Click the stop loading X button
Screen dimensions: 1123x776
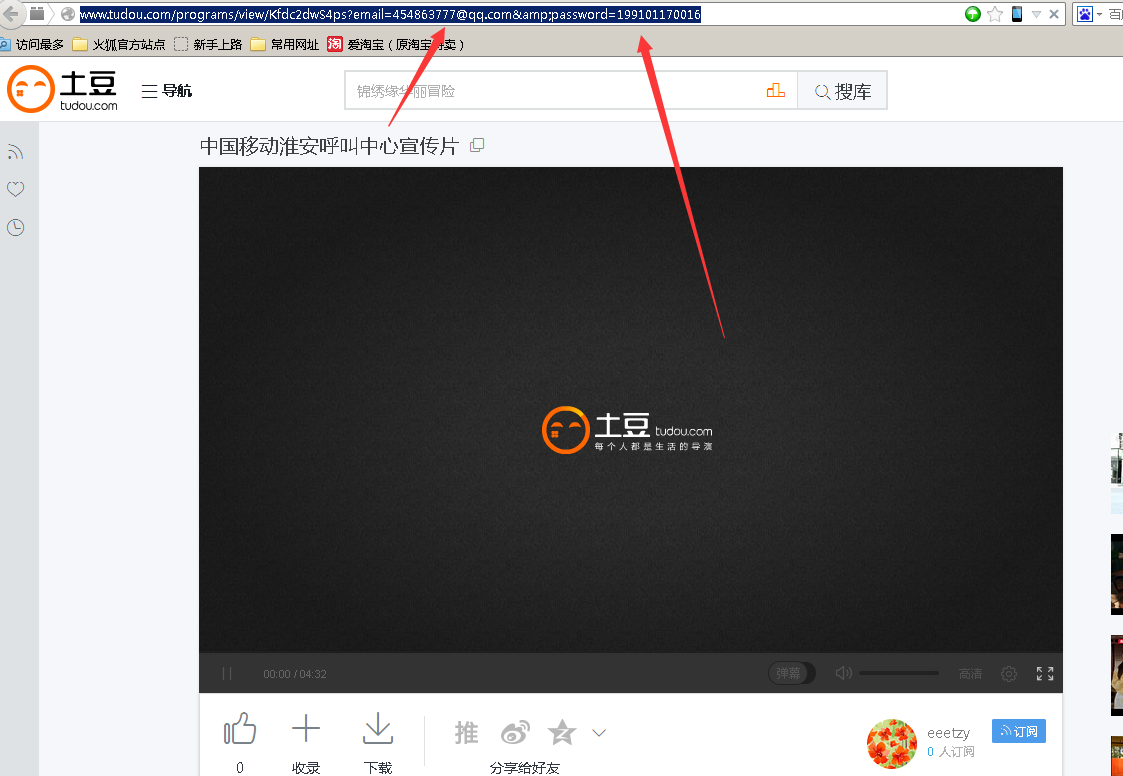click(x=1054, y=14)
